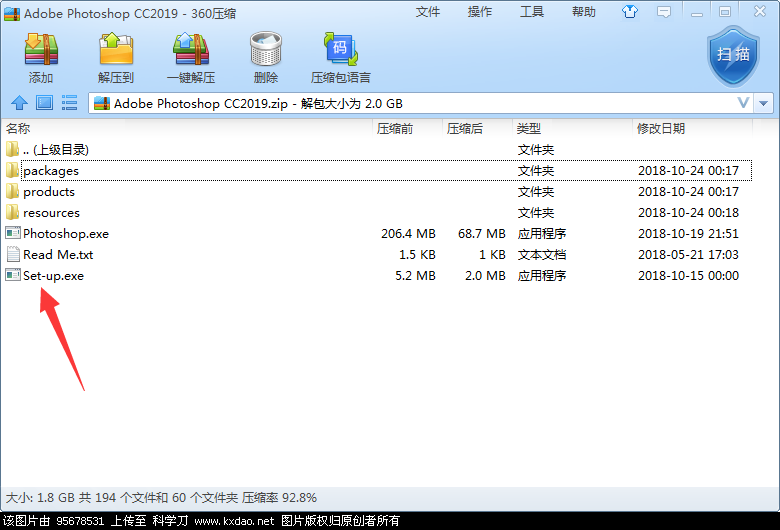Open the skin shirt icon in the title bar
Screen dimensions: 780x530
(630, 11)
